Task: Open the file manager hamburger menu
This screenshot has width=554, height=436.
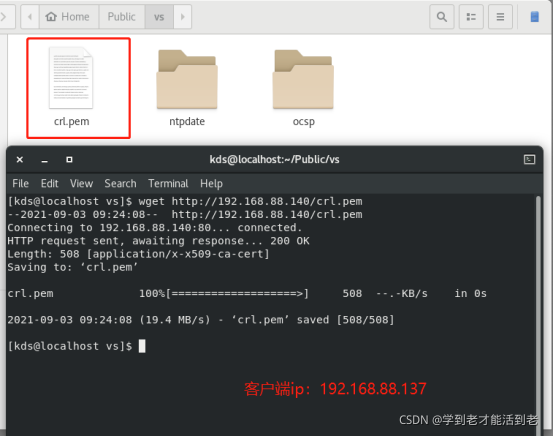Action: point(500,17)
